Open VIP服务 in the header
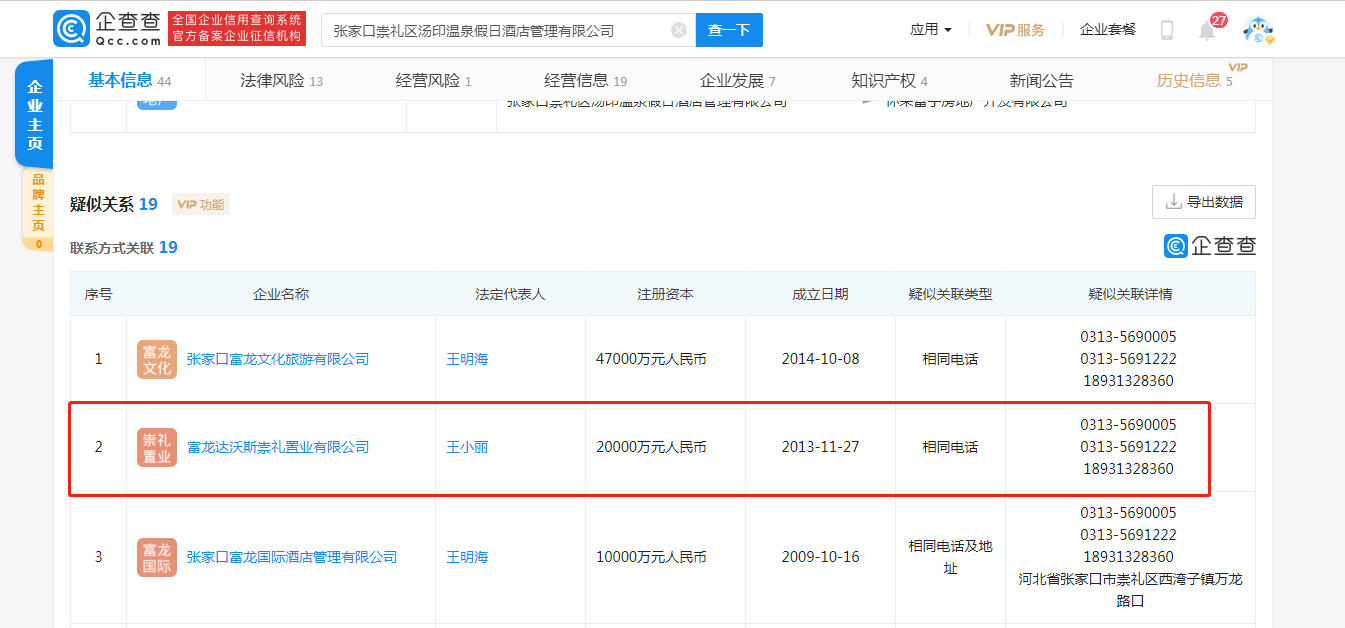 tap(1015, 30)
